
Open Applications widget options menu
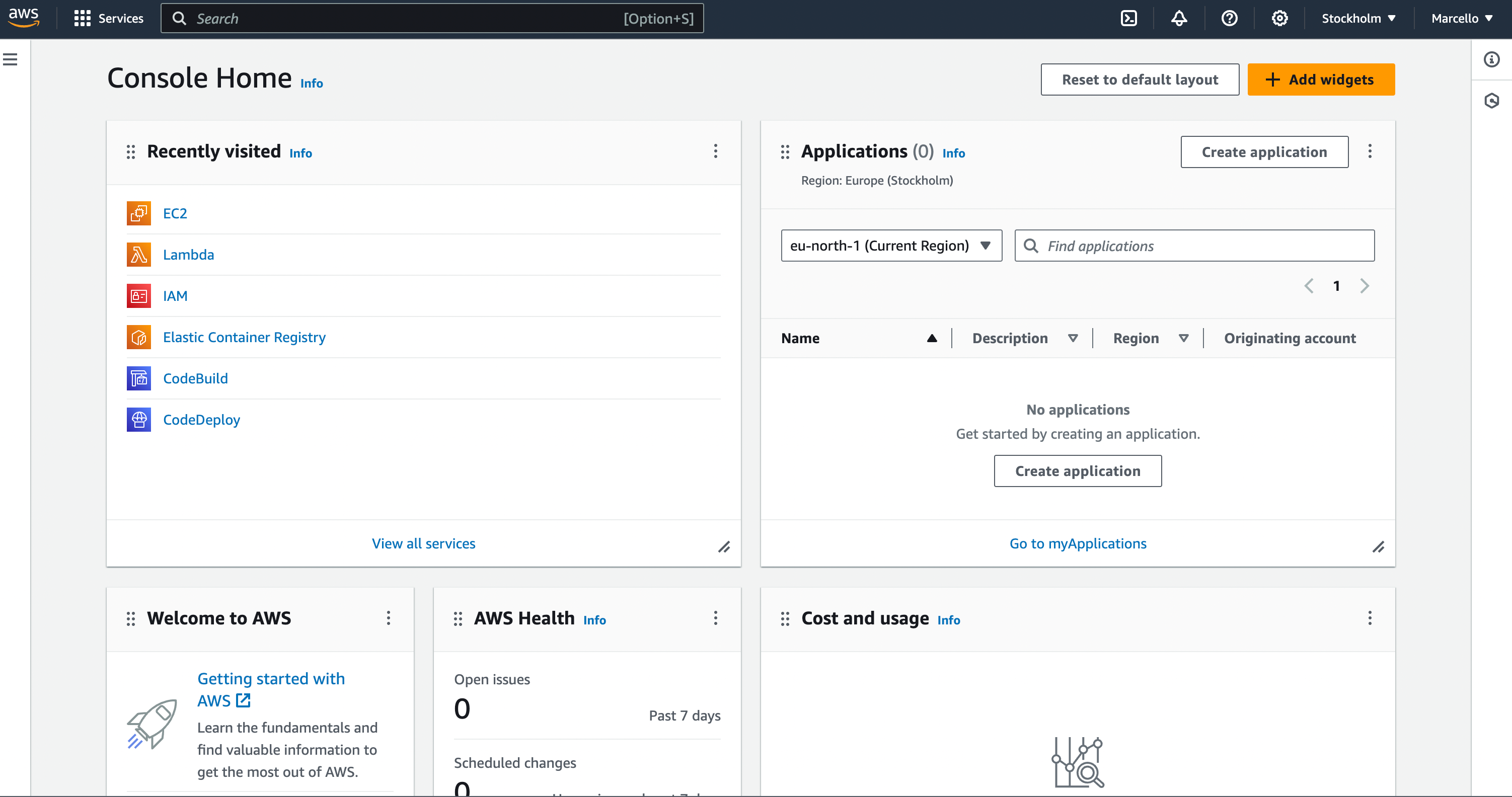[x=1370, y=151]
